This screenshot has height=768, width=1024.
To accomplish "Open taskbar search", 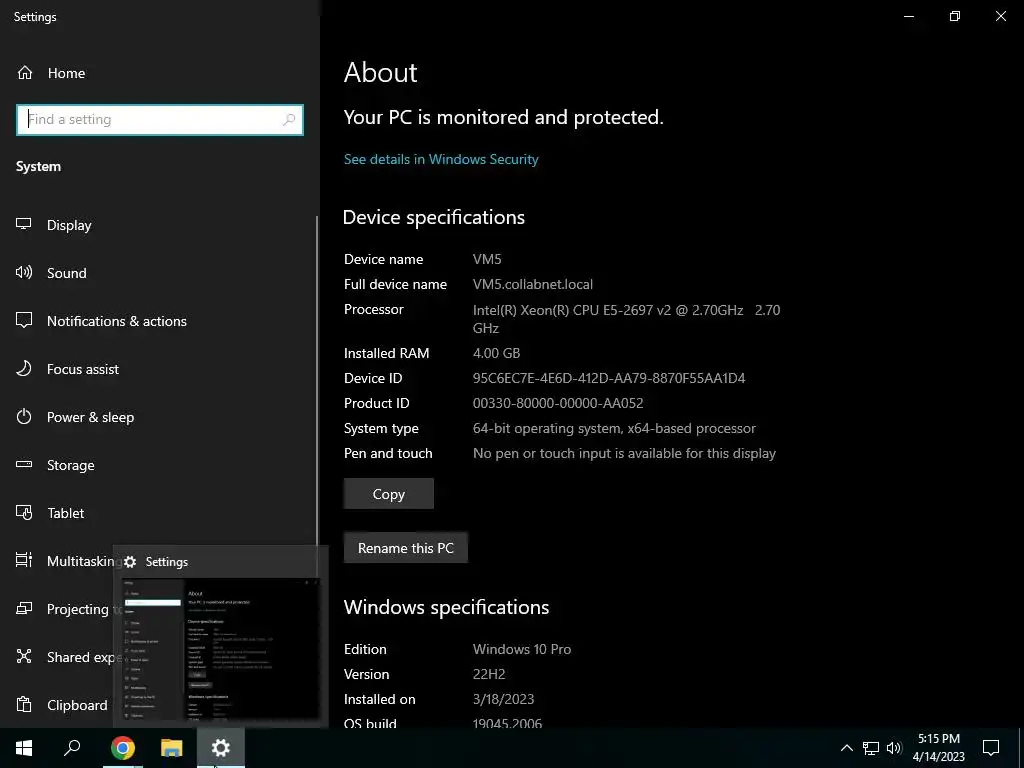I will click(72, 748).
